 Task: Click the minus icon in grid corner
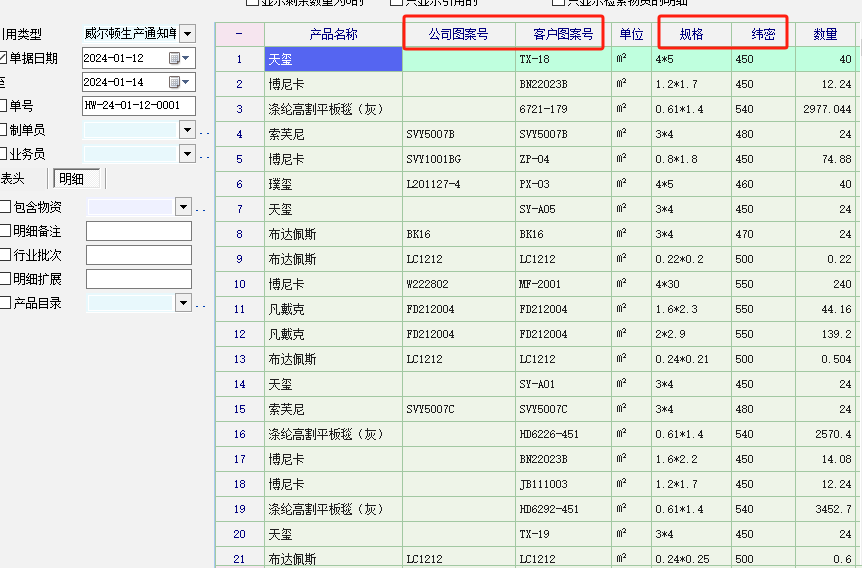tap(239, 34)
